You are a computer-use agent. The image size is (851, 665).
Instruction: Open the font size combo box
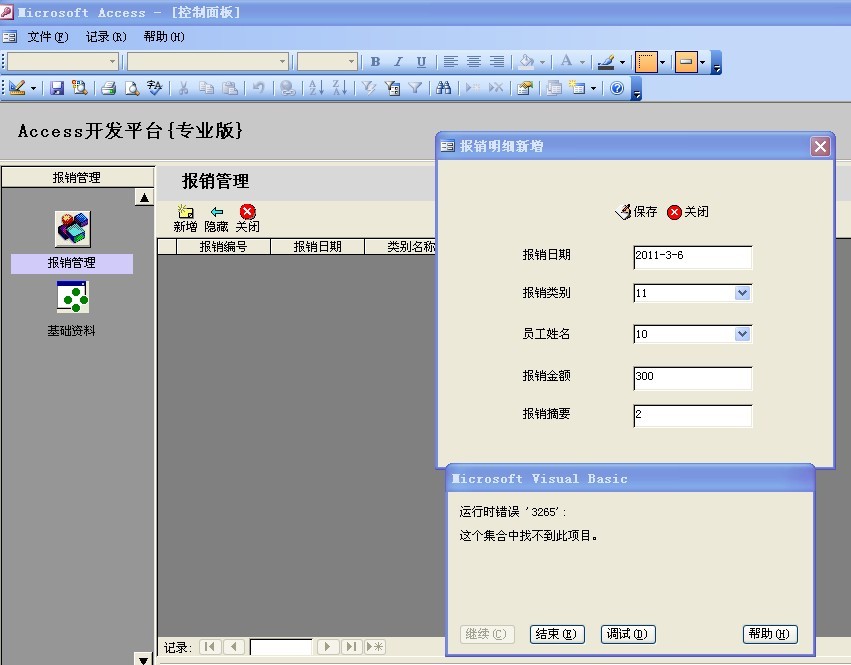[327, 62]
